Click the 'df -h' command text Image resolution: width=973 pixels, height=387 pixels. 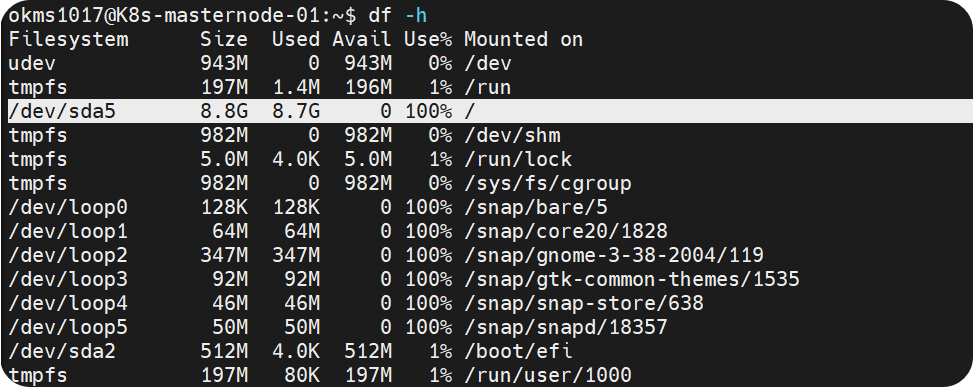pyautogui.click(x=397, y=16)
